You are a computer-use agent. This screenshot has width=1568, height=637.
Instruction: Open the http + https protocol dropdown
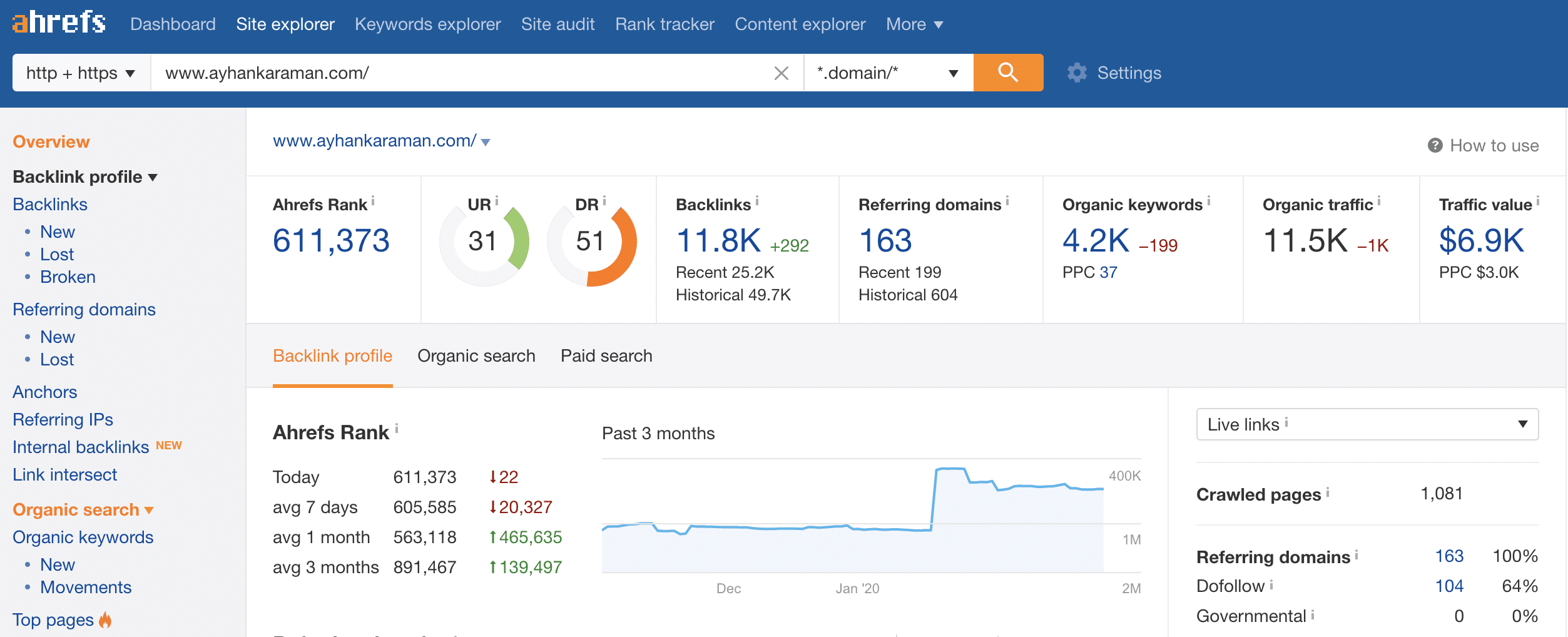pyautogui.click(x=81, y=73)
